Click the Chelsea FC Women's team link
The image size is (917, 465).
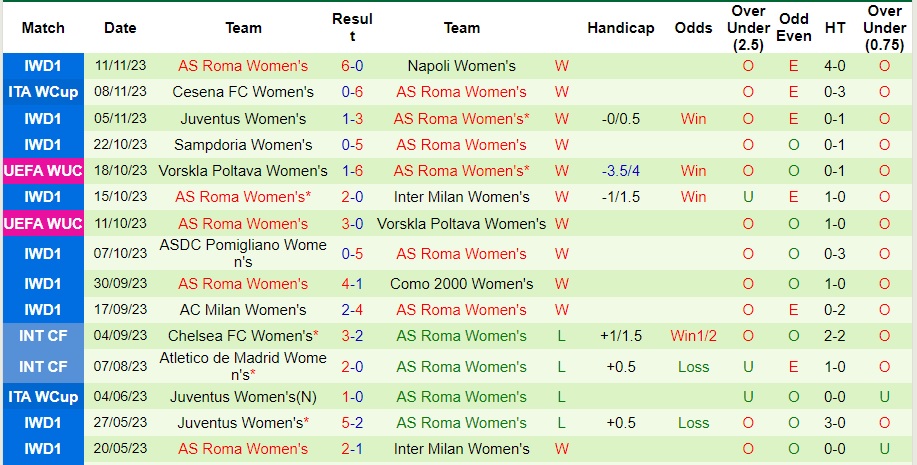tap(243, 336)
